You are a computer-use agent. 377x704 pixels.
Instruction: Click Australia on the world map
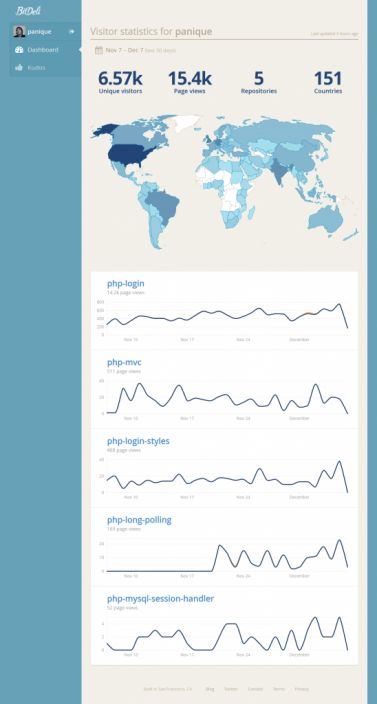click(x=326, y=219)
